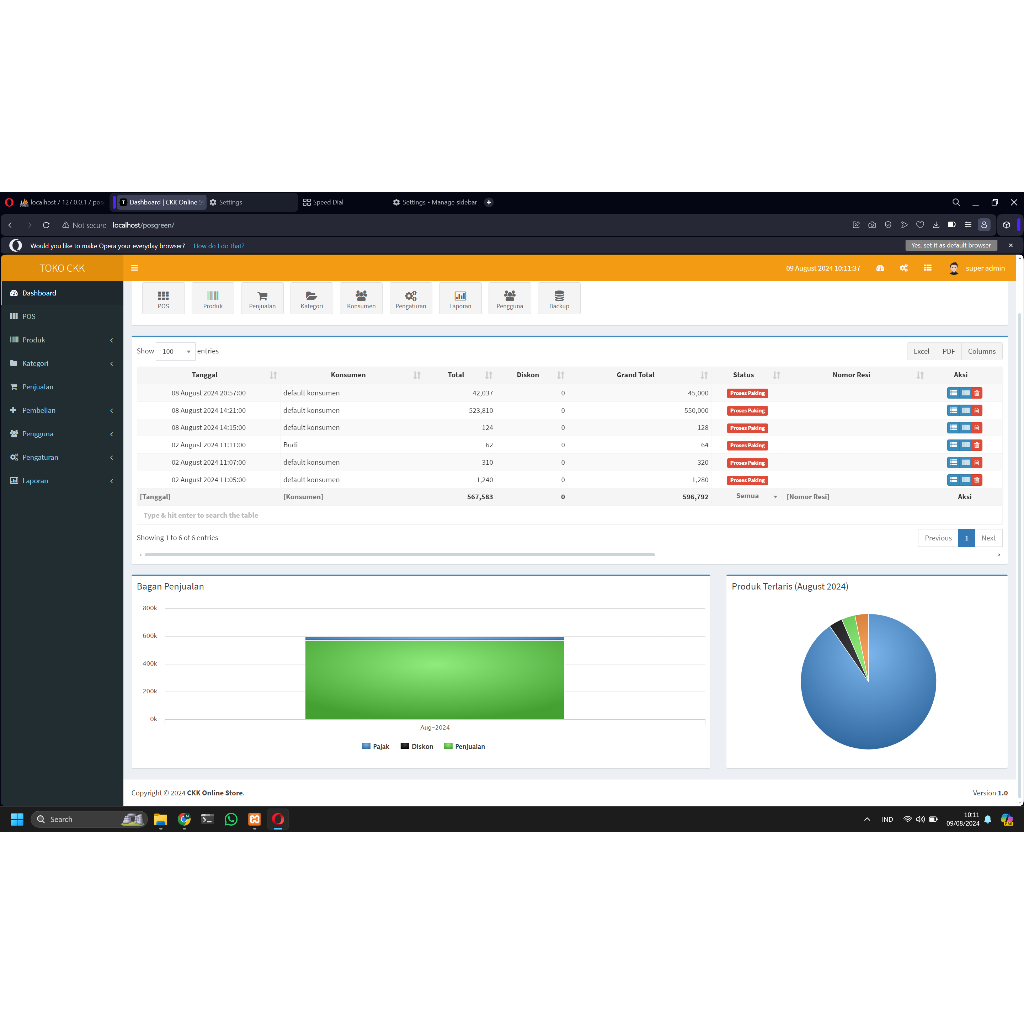The width and height of the screenshot is (1024, 1024).
Task: Open the Show entries dropdown showing 100
Action: (x=174, y=351)
